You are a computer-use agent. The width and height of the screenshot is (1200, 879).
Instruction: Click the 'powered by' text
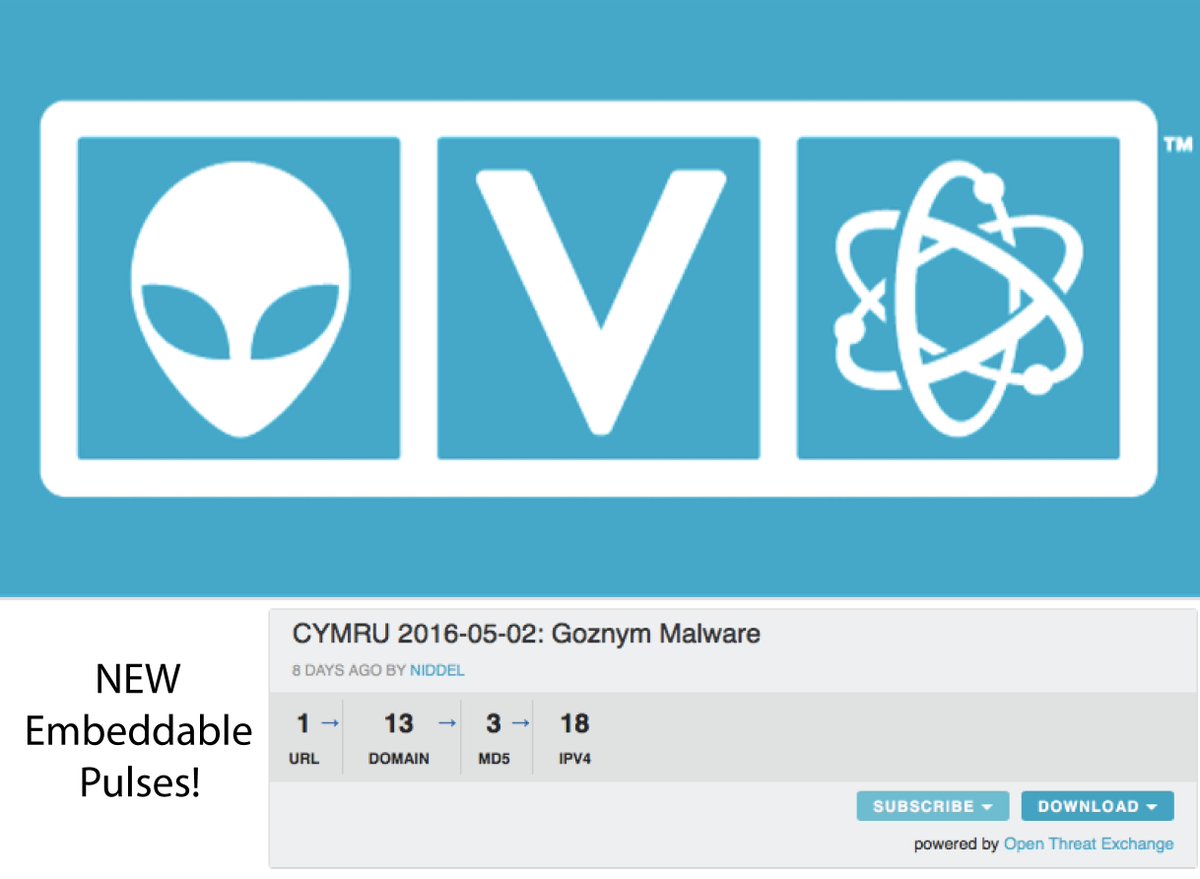point(956,844)
